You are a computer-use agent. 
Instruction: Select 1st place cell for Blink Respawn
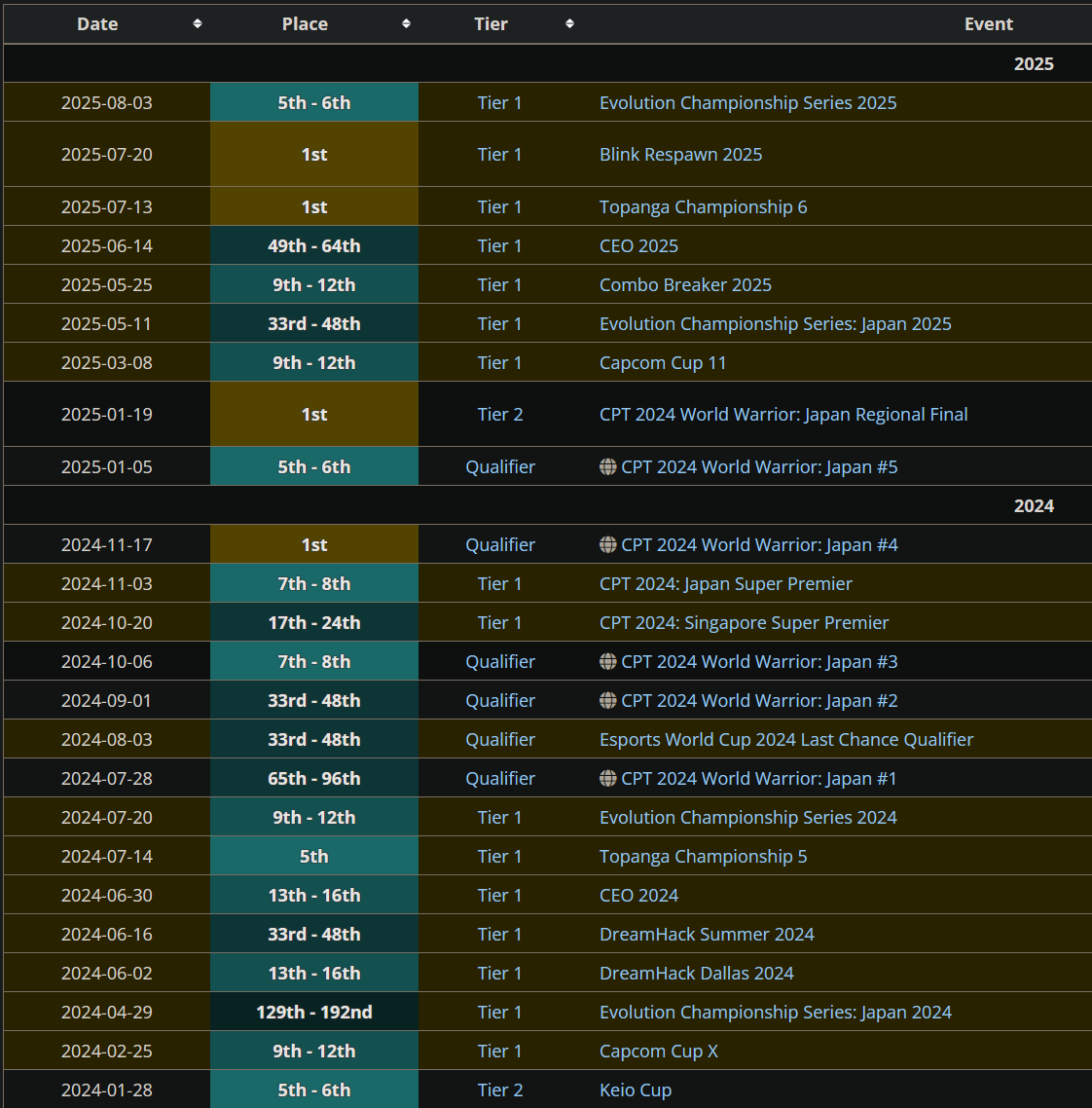(314, 154)
